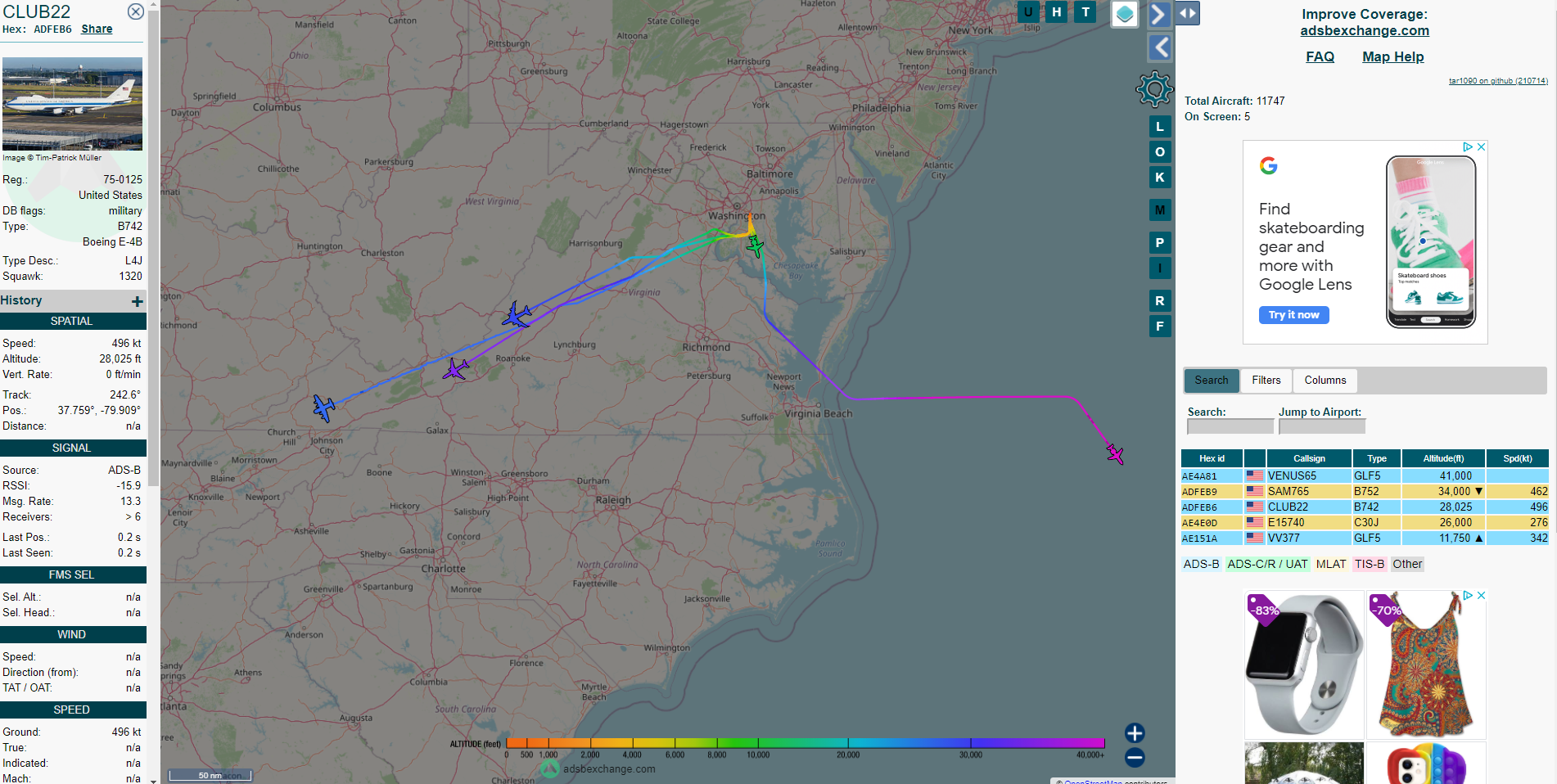Expand the History section plus icon
1557x784 pixels.
click(x=137, y=301)
